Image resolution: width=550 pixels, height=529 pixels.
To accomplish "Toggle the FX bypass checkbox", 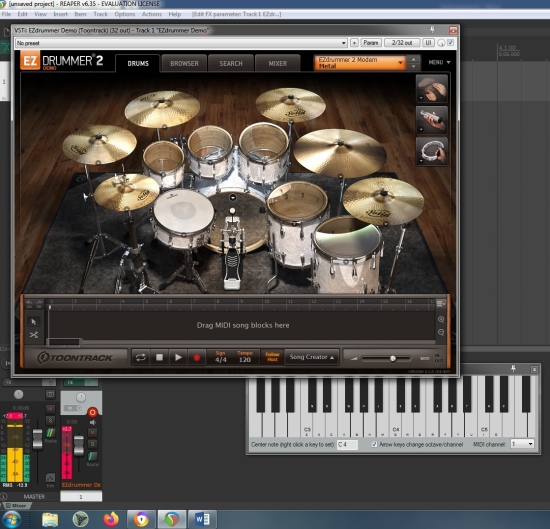I will tap(450, 43).
